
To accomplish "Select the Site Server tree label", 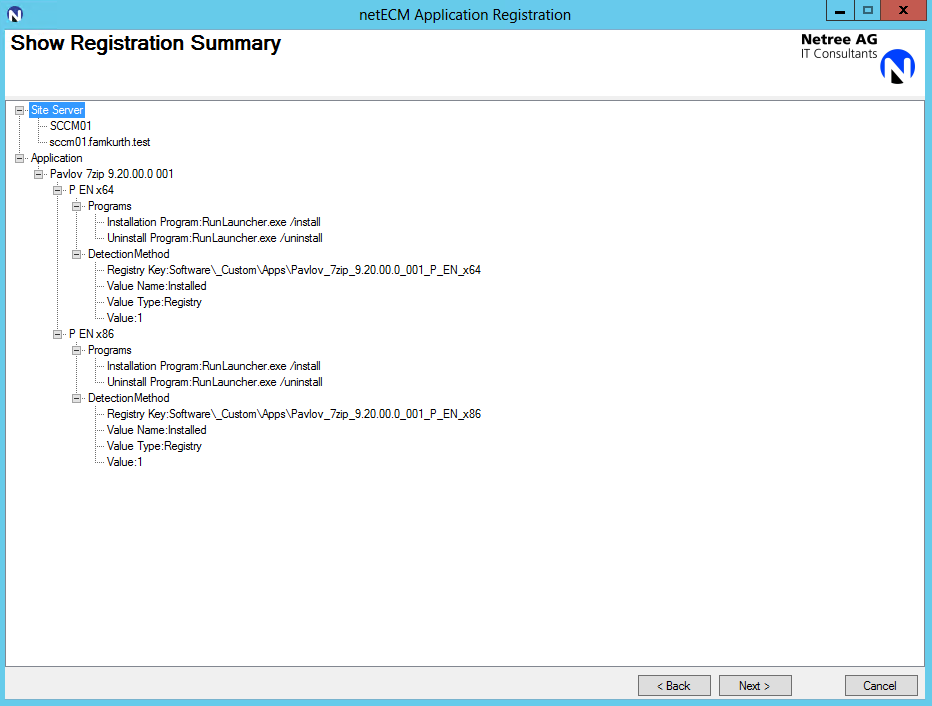I will 57,110.
